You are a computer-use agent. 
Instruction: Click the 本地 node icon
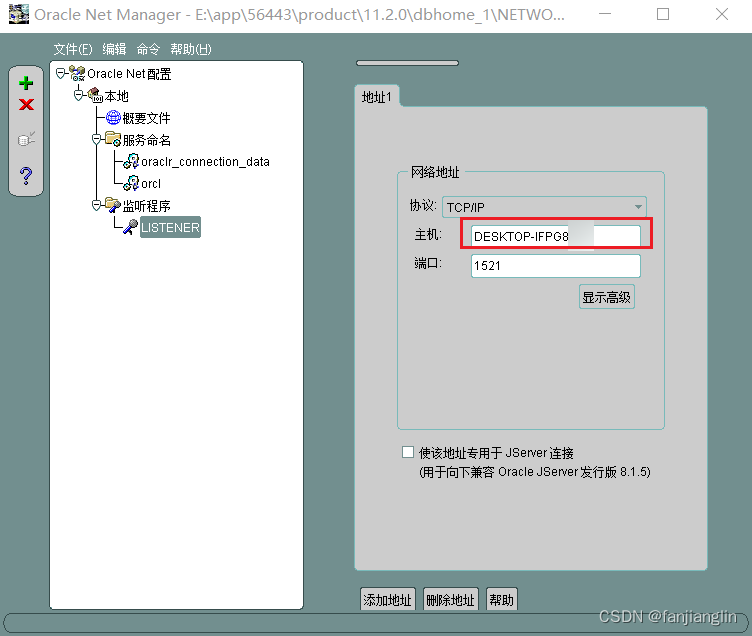point(95,95)
